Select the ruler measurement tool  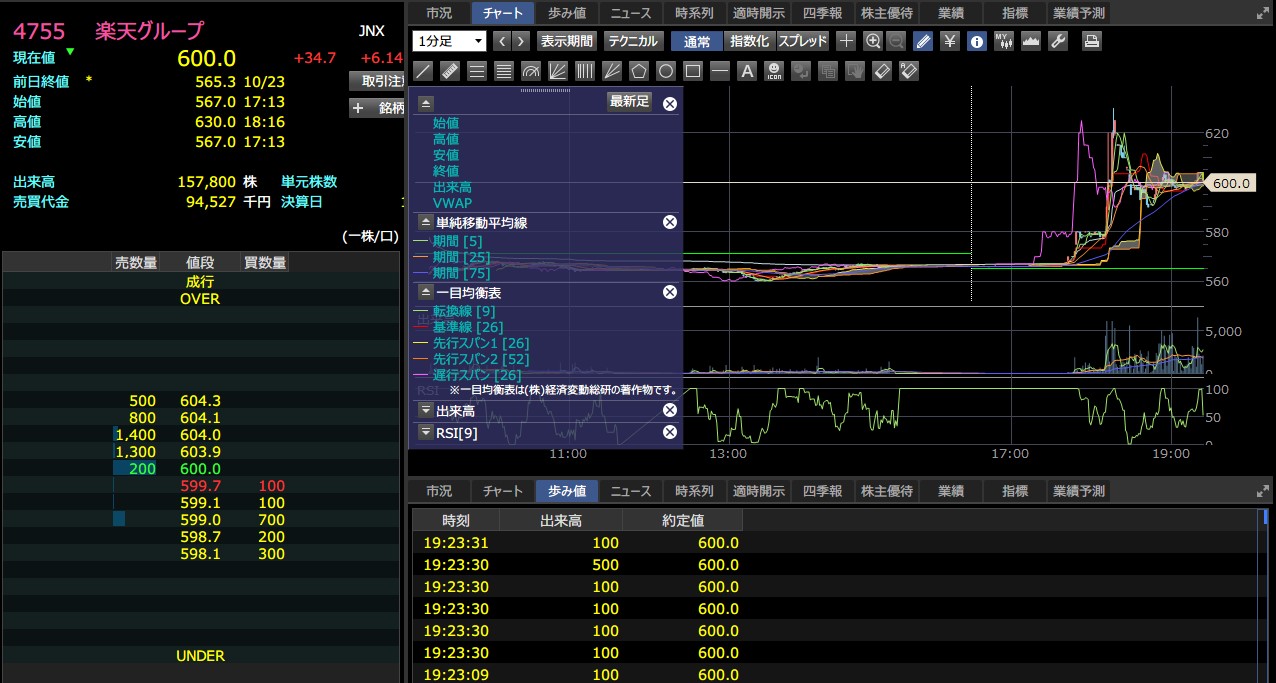click(x=450, y=71)
